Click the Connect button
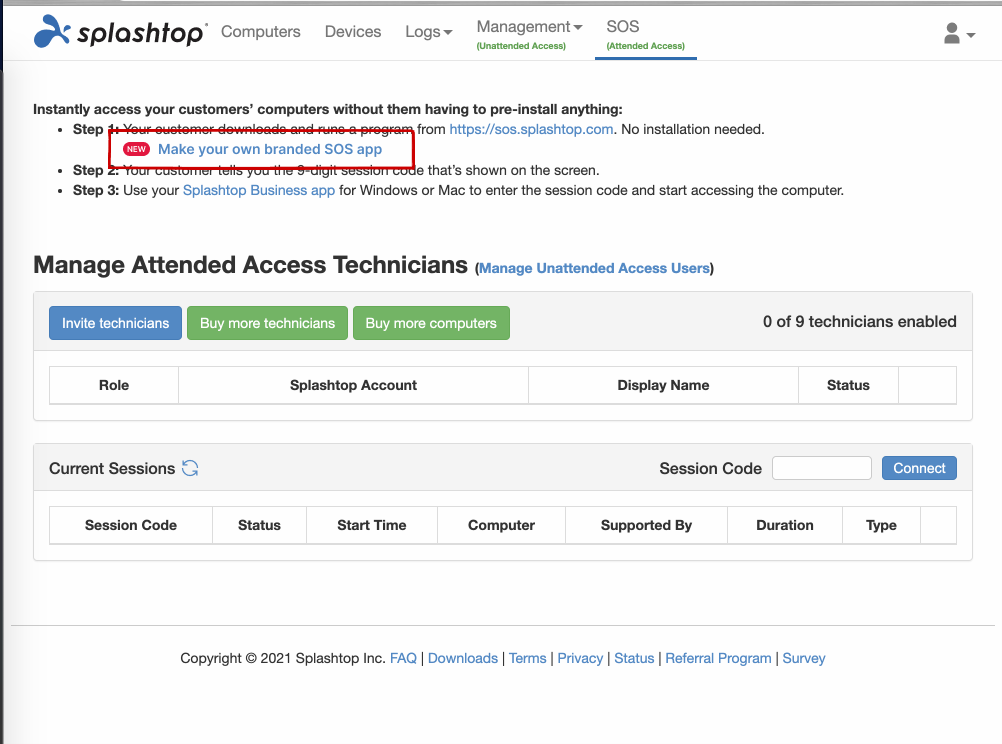Viewport: 1002px width, 744px height. click(x=919, y=468)
